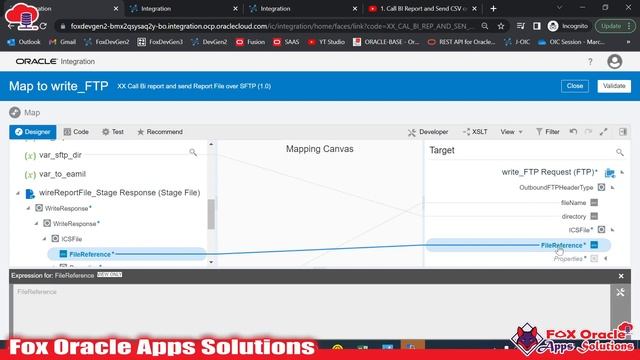Select var_to_eamil variable
The height and width of the screenshot is (360, 640).
click(62, 174)
